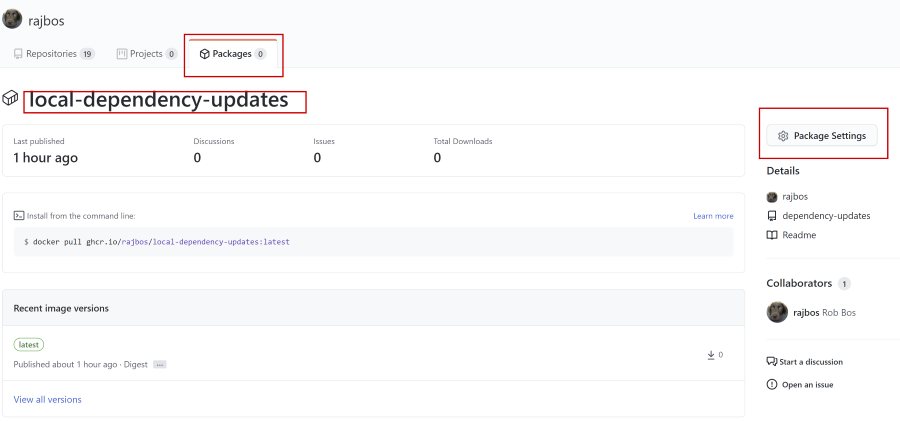Click the book icon beside Readme
The height and width of the screenshot is (421, 900).
point(771,235)
